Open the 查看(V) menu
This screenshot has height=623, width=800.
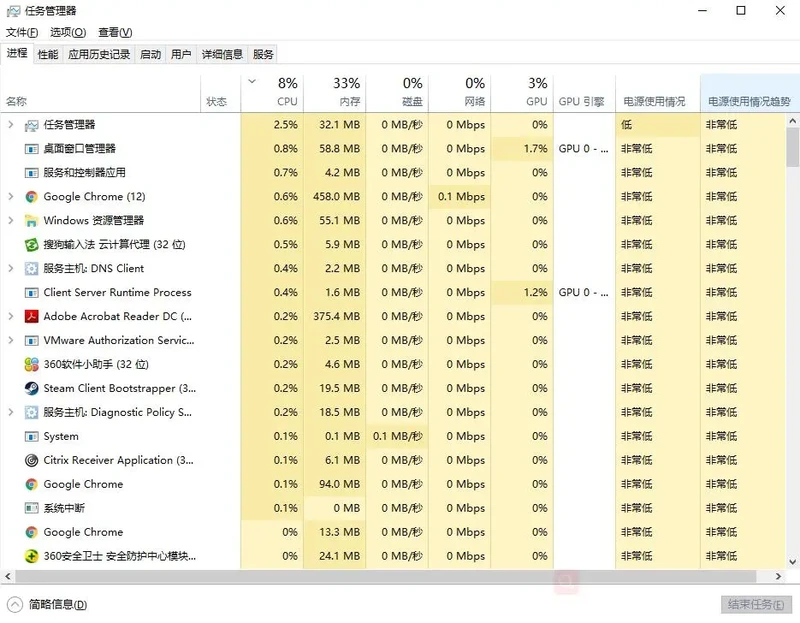click(115, 33)
